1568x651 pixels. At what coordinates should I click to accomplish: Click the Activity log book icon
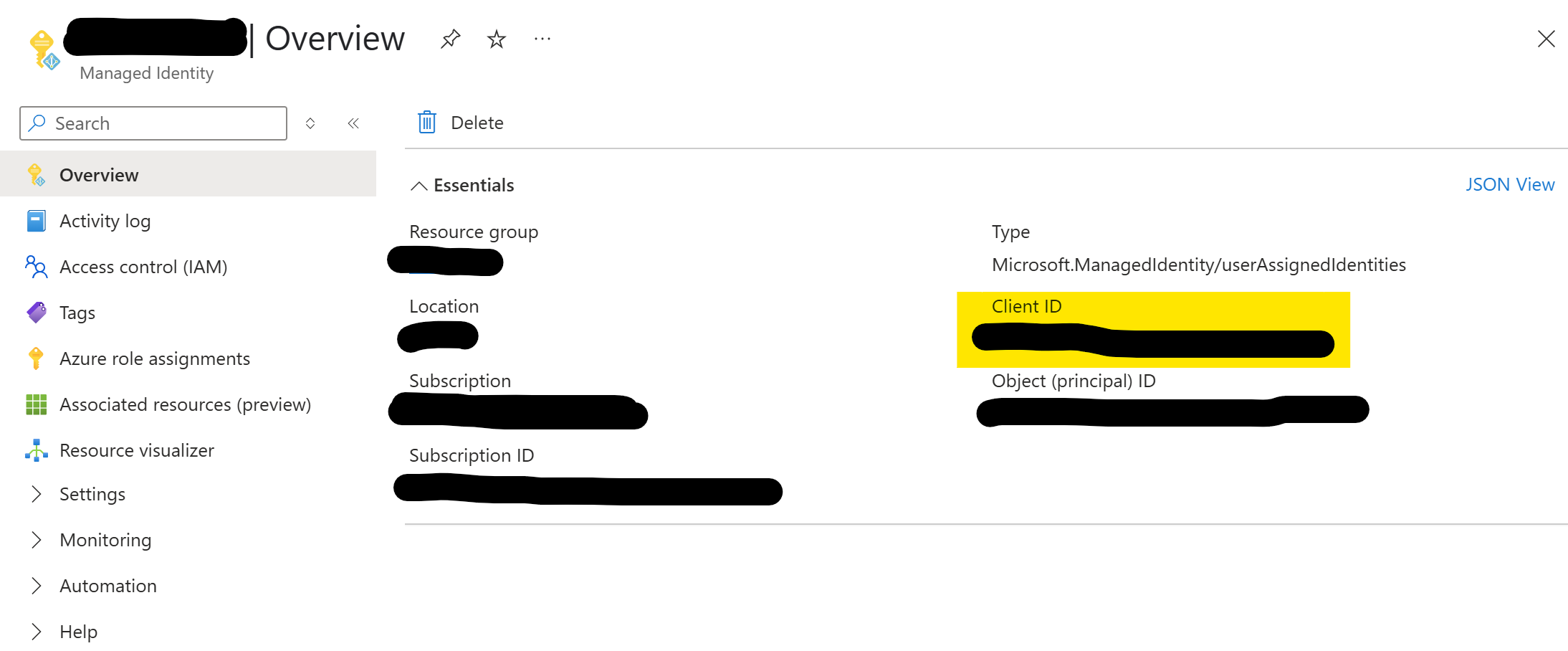(x=36, y=221)
